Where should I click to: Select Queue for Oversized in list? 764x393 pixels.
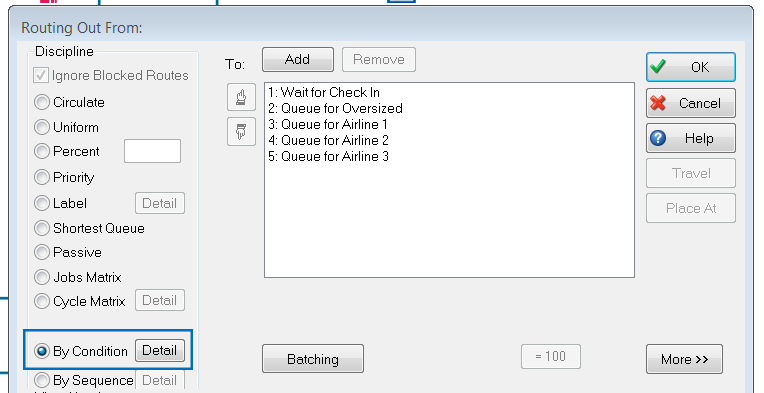coord(335,108)
